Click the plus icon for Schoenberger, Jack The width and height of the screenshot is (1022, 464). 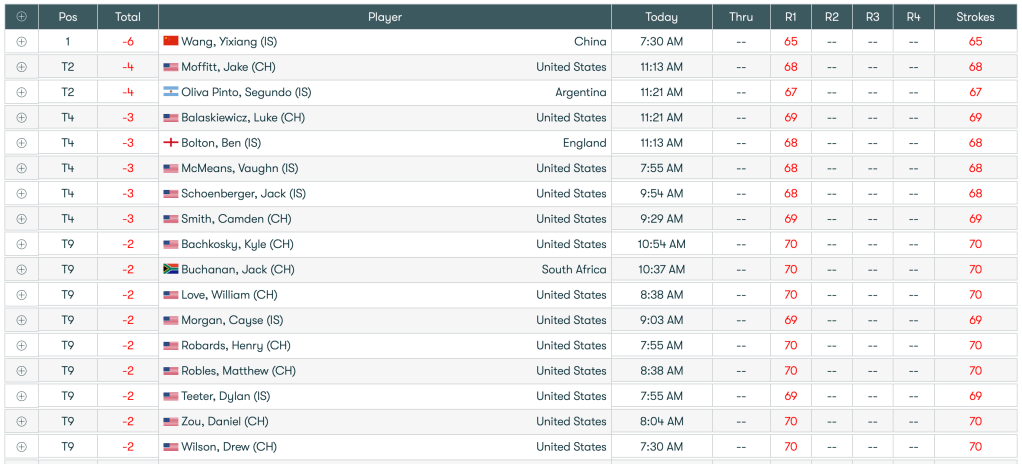coord(21,194)
